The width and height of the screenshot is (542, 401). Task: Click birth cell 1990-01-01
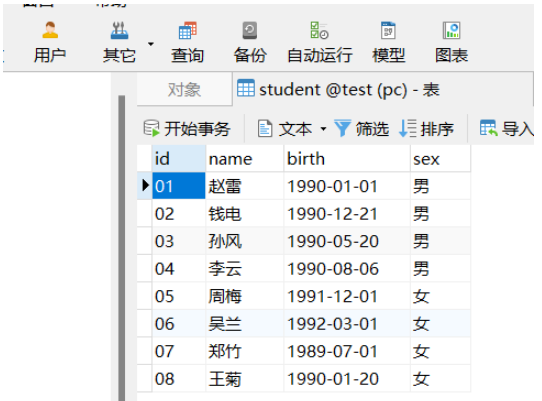347,186
